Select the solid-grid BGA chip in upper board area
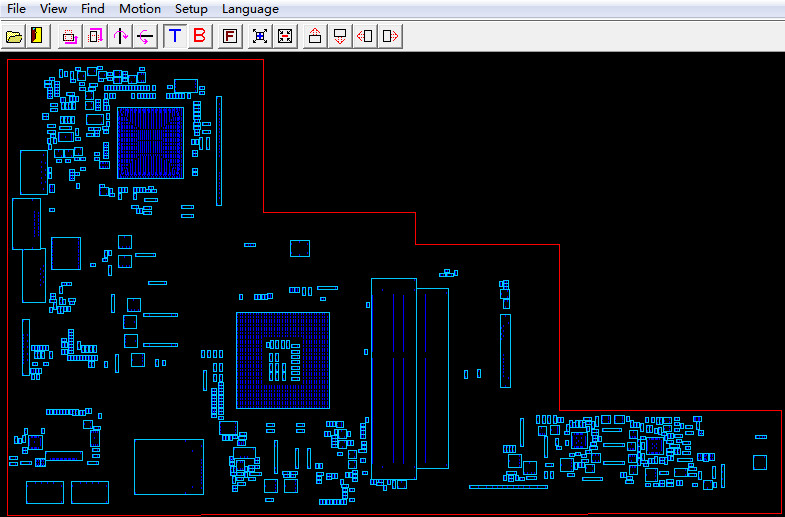 pyautogui.click(x=150, y=143)
